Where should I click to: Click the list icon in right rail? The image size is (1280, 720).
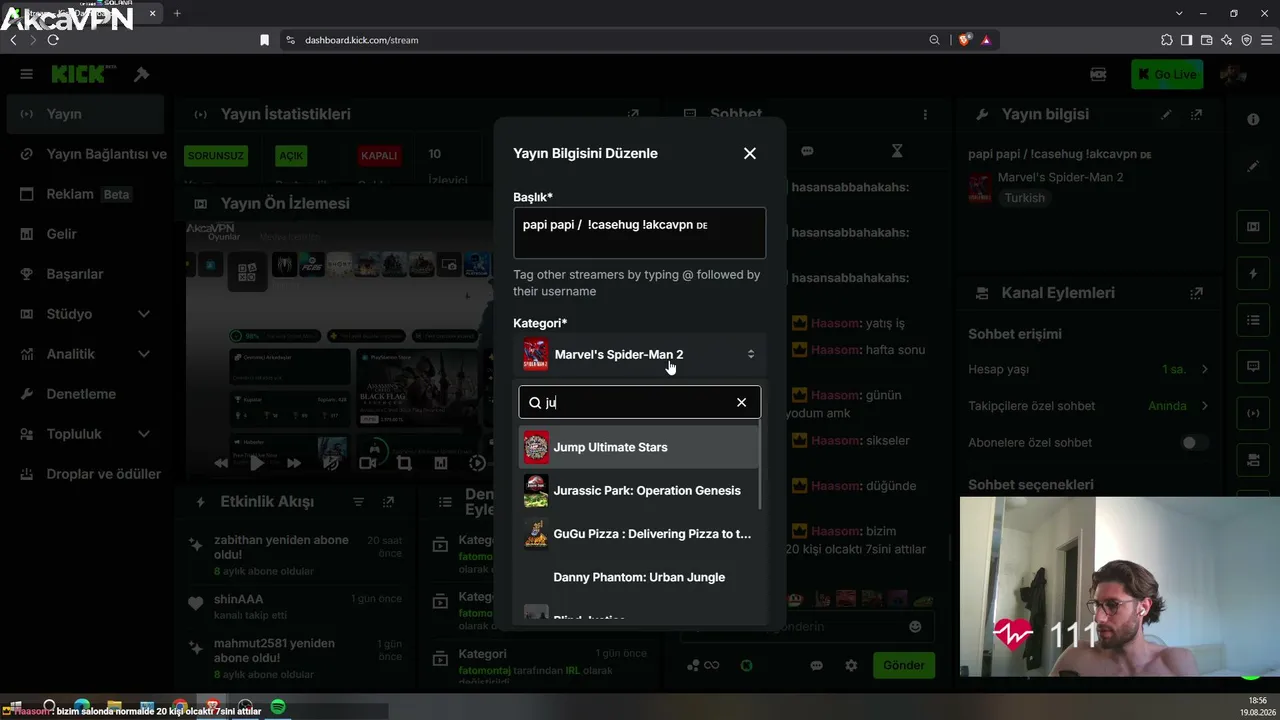tap(1253, 320)
